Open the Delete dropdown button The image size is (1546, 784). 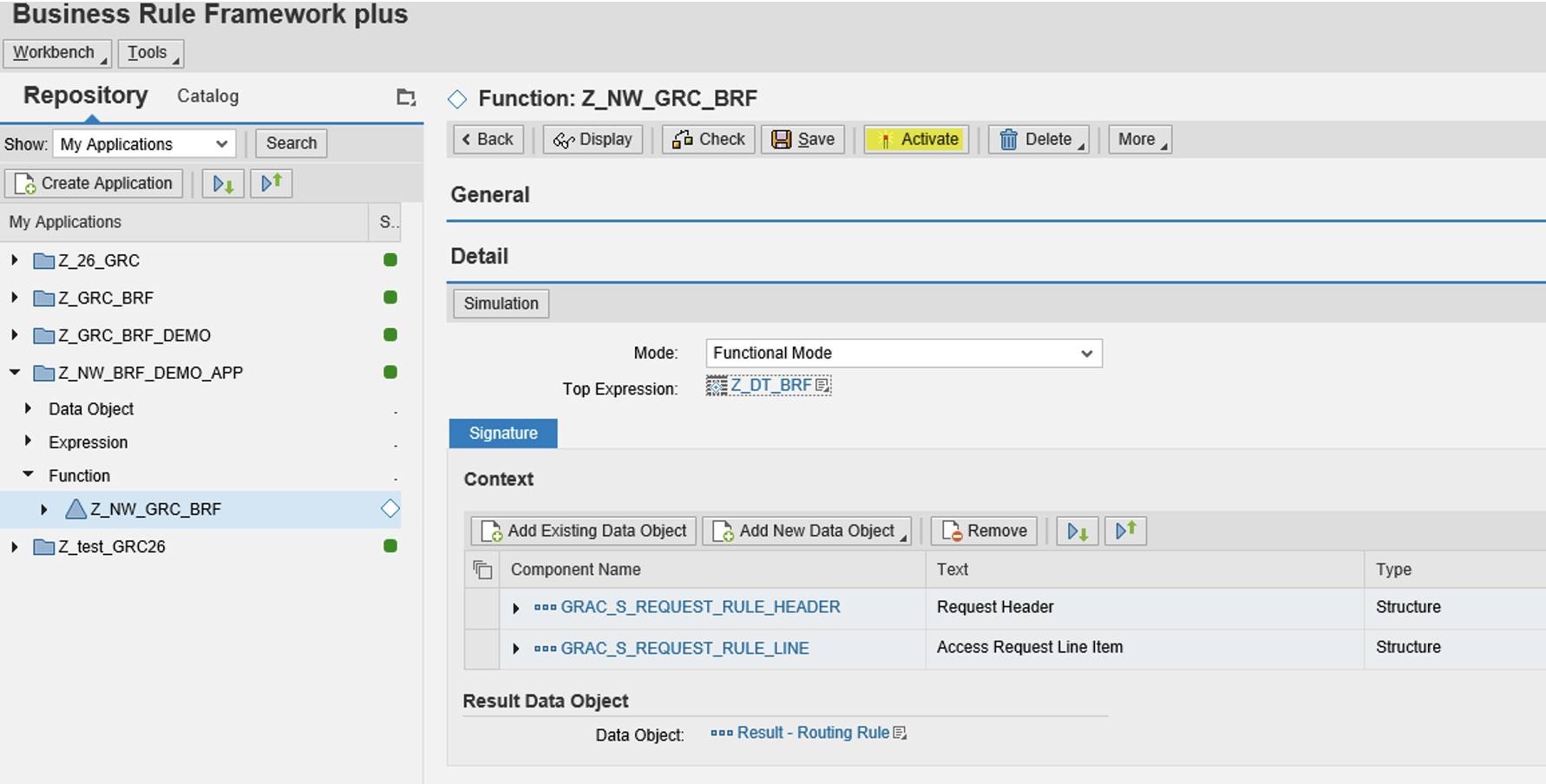coord(1038,140)
